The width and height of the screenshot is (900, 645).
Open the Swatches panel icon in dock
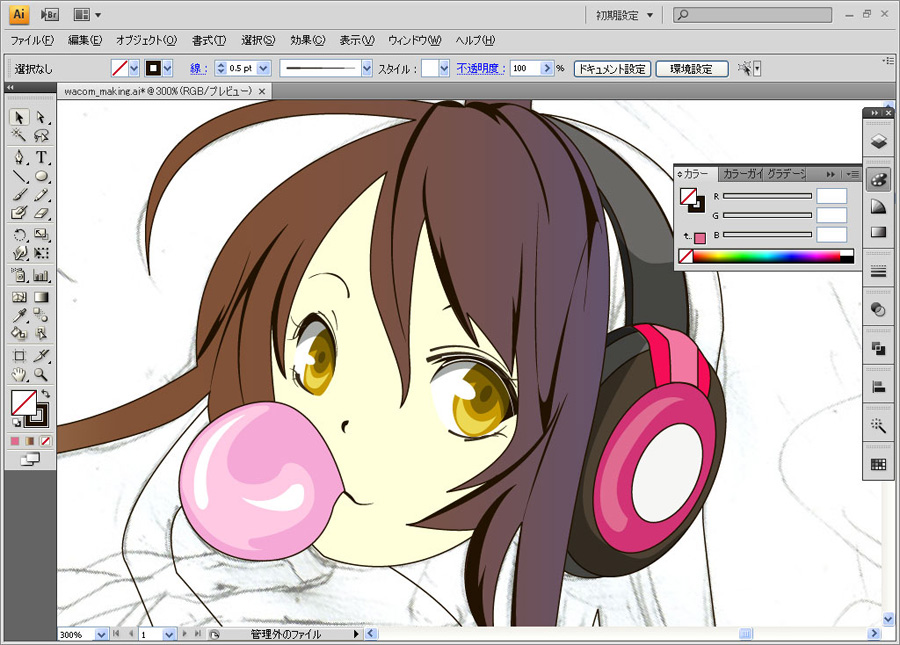click(878, 464)
